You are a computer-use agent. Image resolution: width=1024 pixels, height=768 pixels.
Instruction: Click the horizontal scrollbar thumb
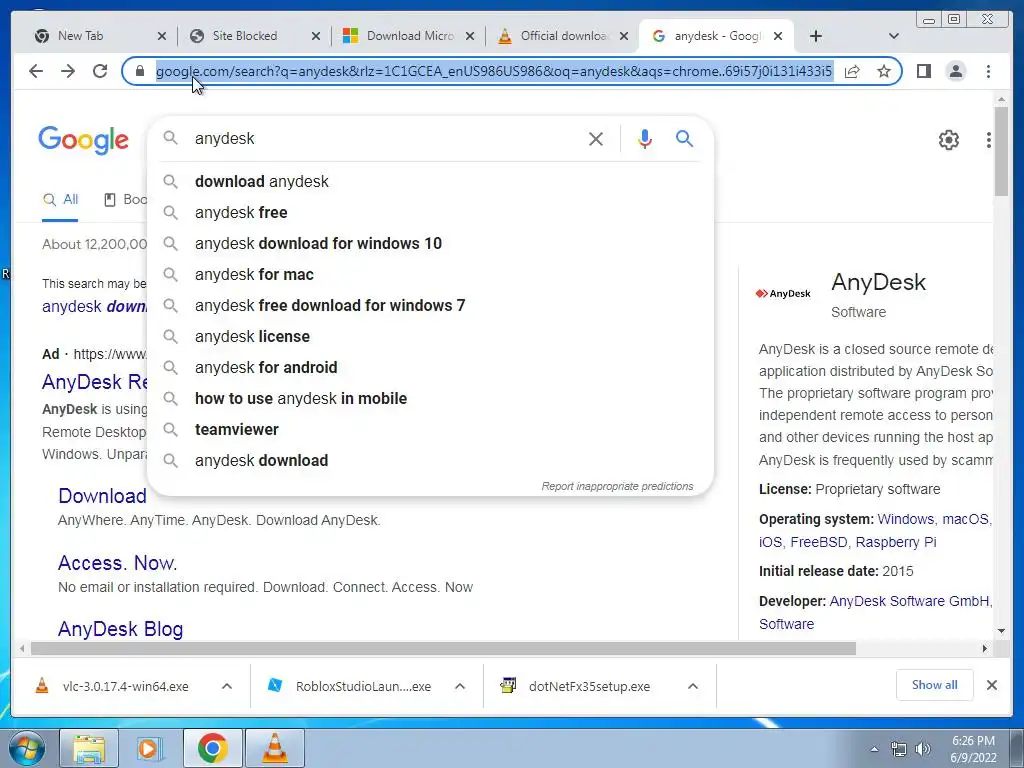pos(443,648)
